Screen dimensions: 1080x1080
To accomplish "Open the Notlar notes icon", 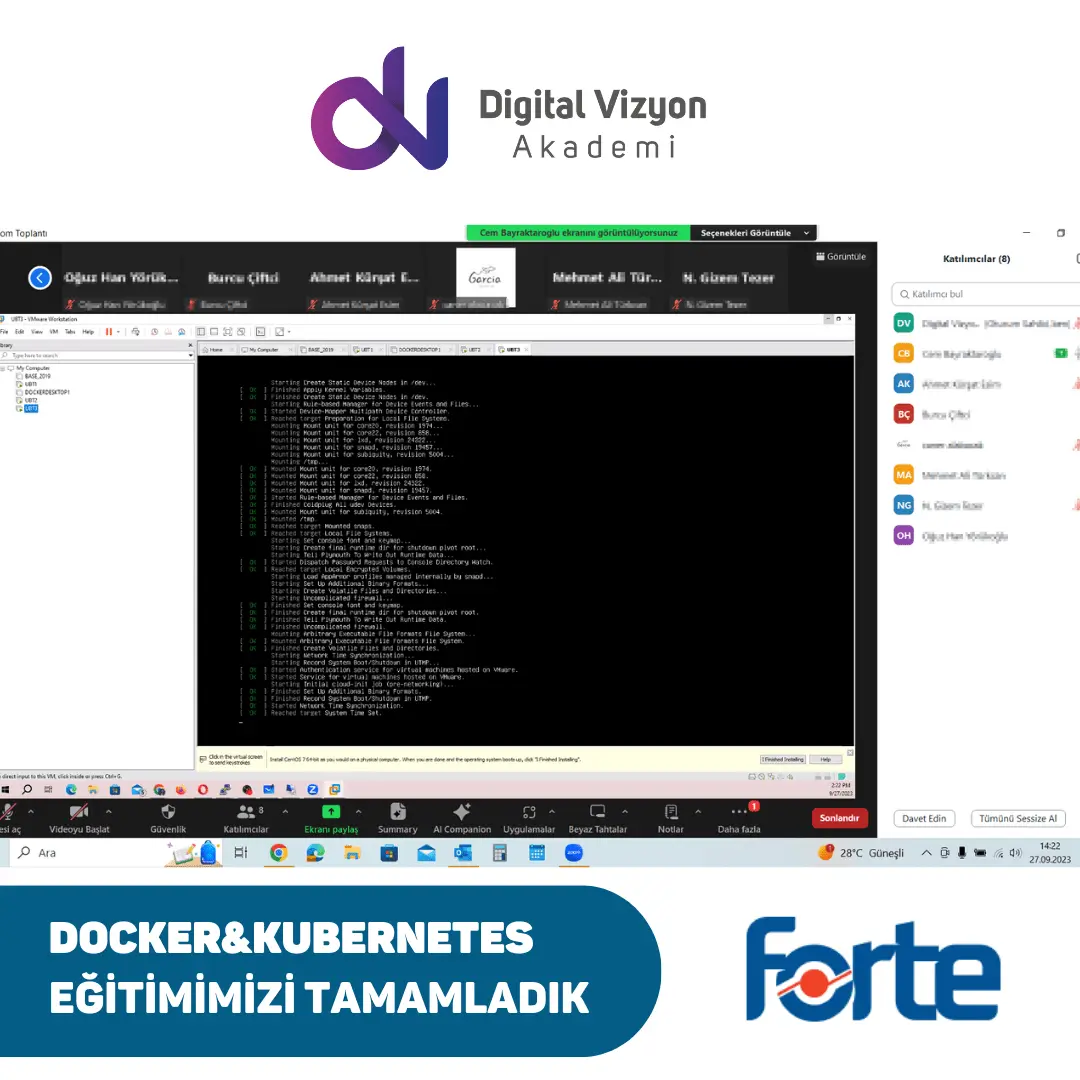I will [671, 811].
